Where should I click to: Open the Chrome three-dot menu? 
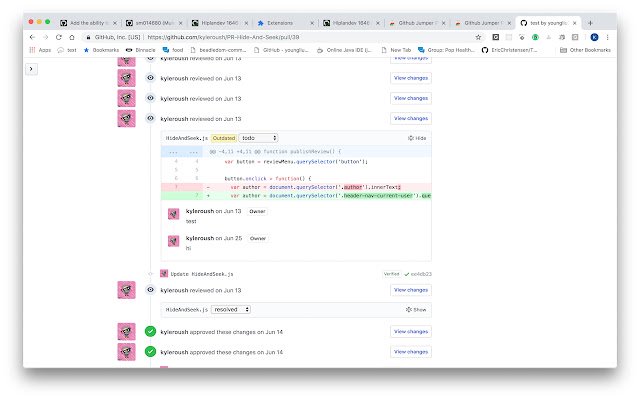click(x=607, y=37)
